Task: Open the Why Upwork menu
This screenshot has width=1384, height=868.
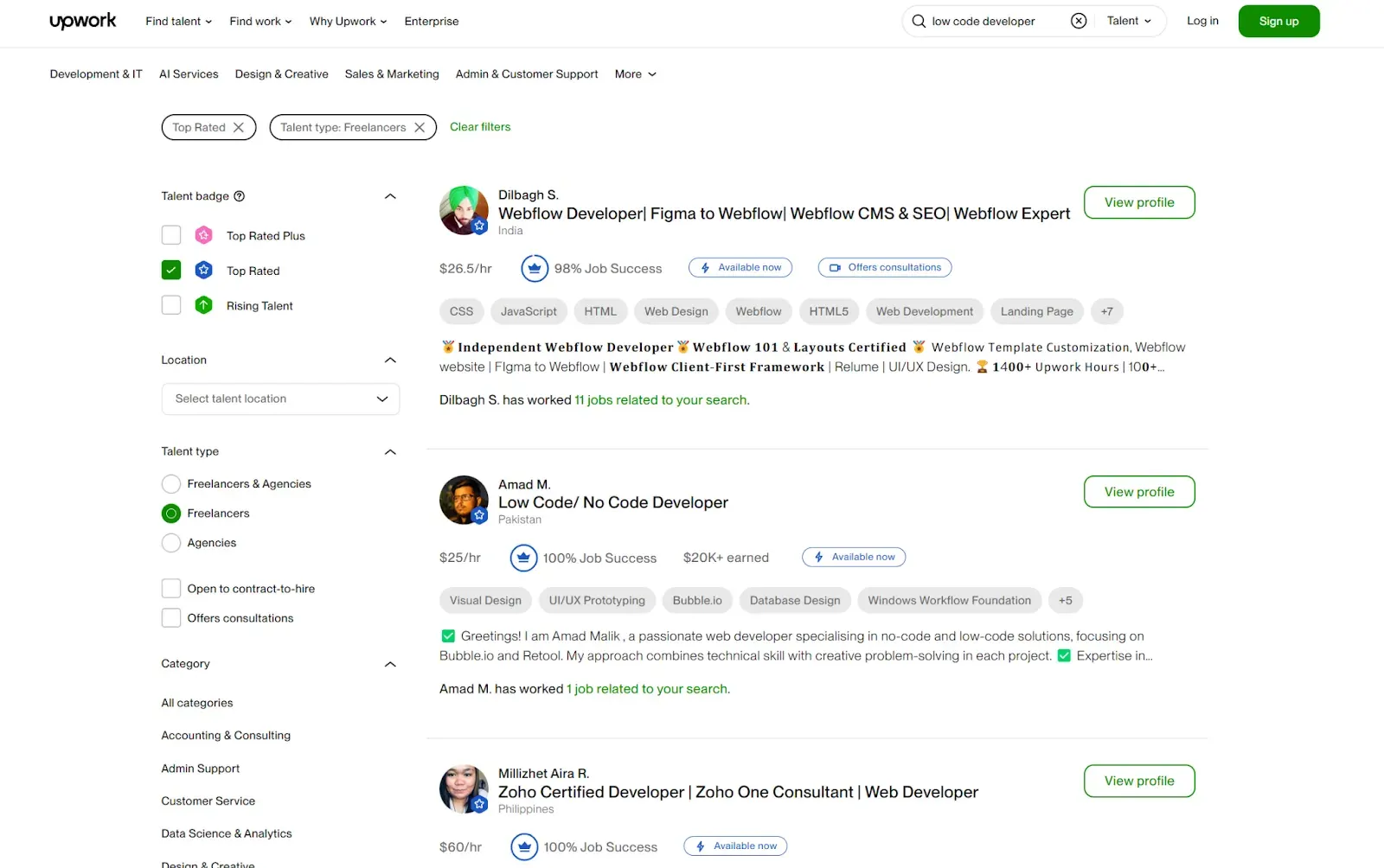Action: (x=348, y=22)
